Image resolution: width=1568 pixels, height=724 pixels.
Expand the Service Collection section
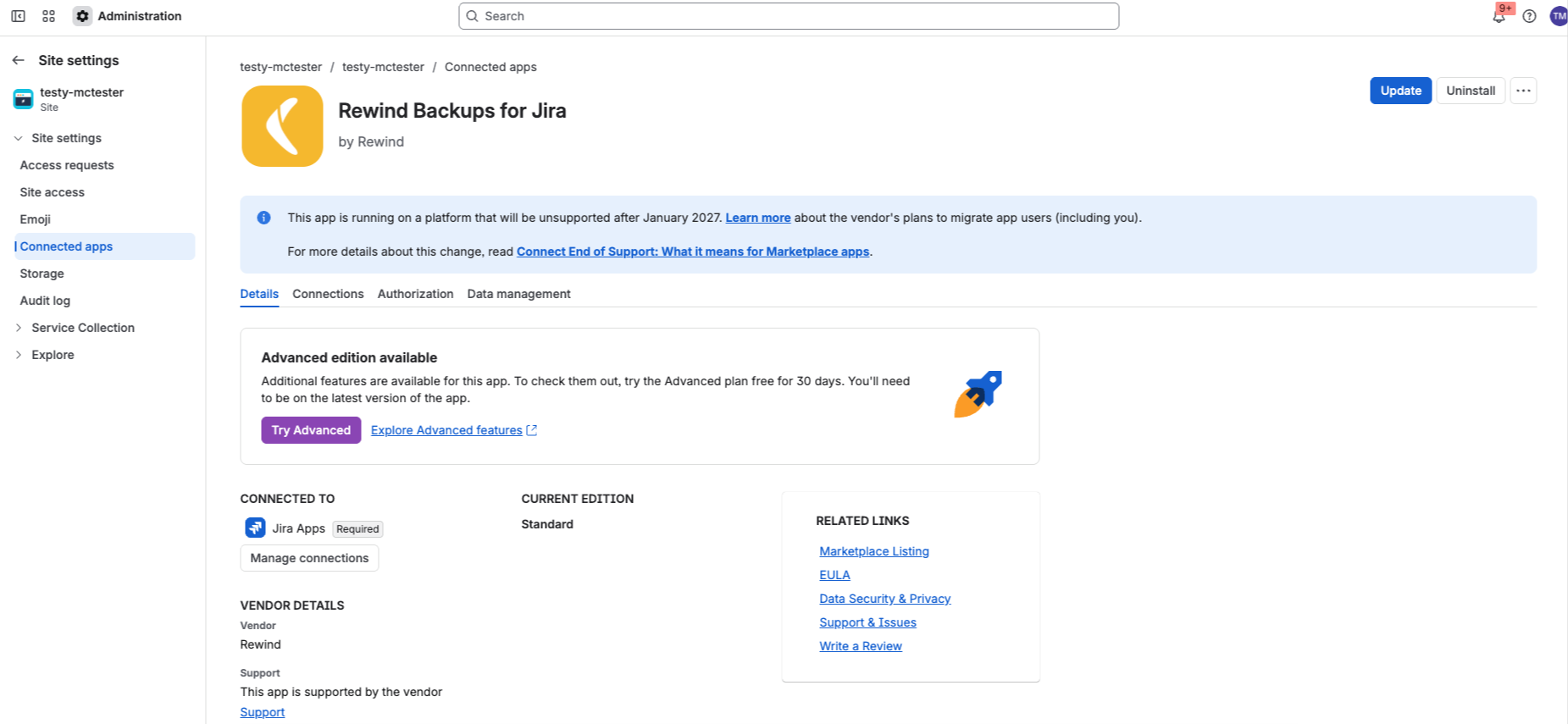click(x=19, y=328)
